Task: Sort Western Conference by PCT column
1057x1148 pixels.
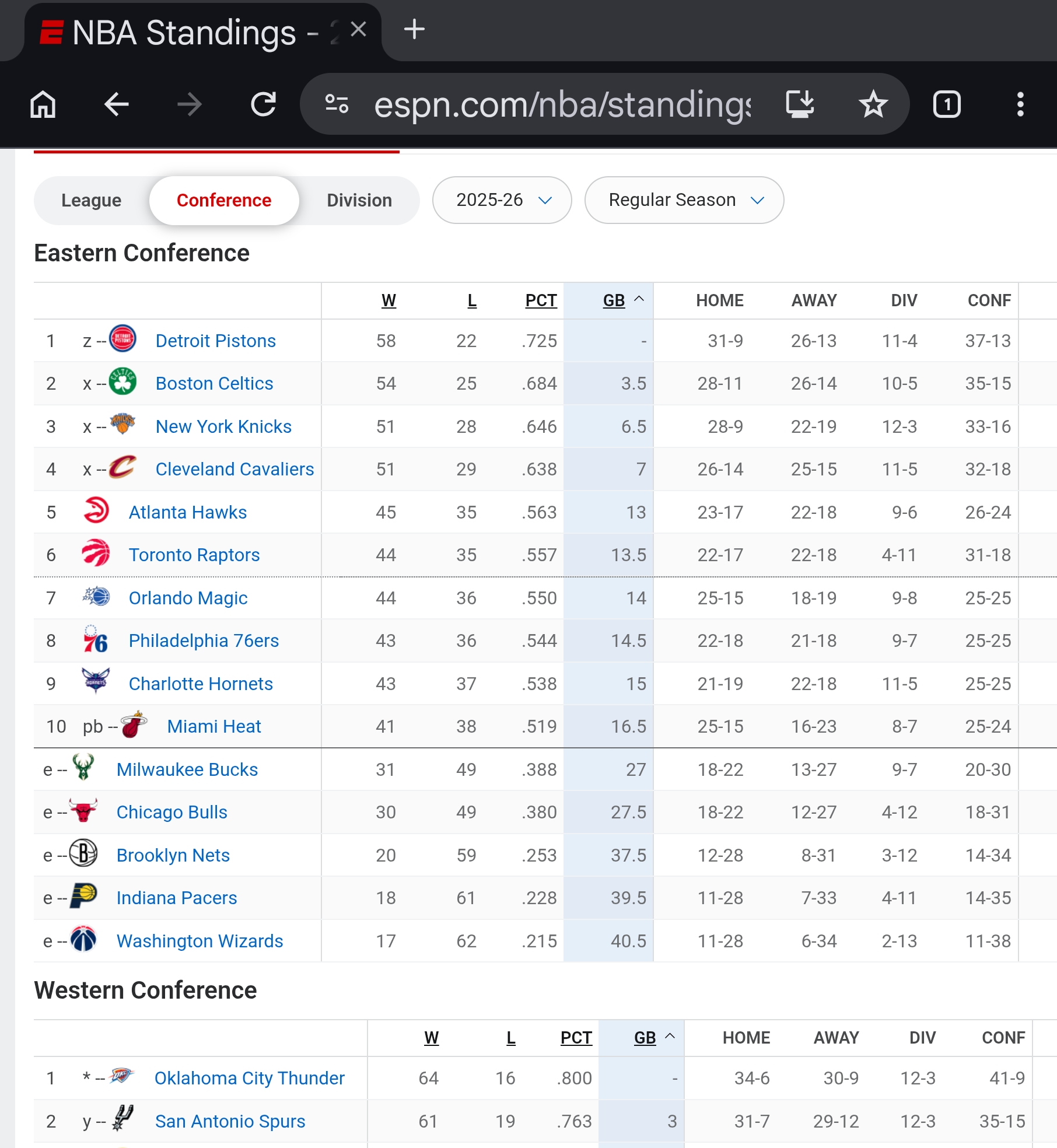Action: (576, 1038)
